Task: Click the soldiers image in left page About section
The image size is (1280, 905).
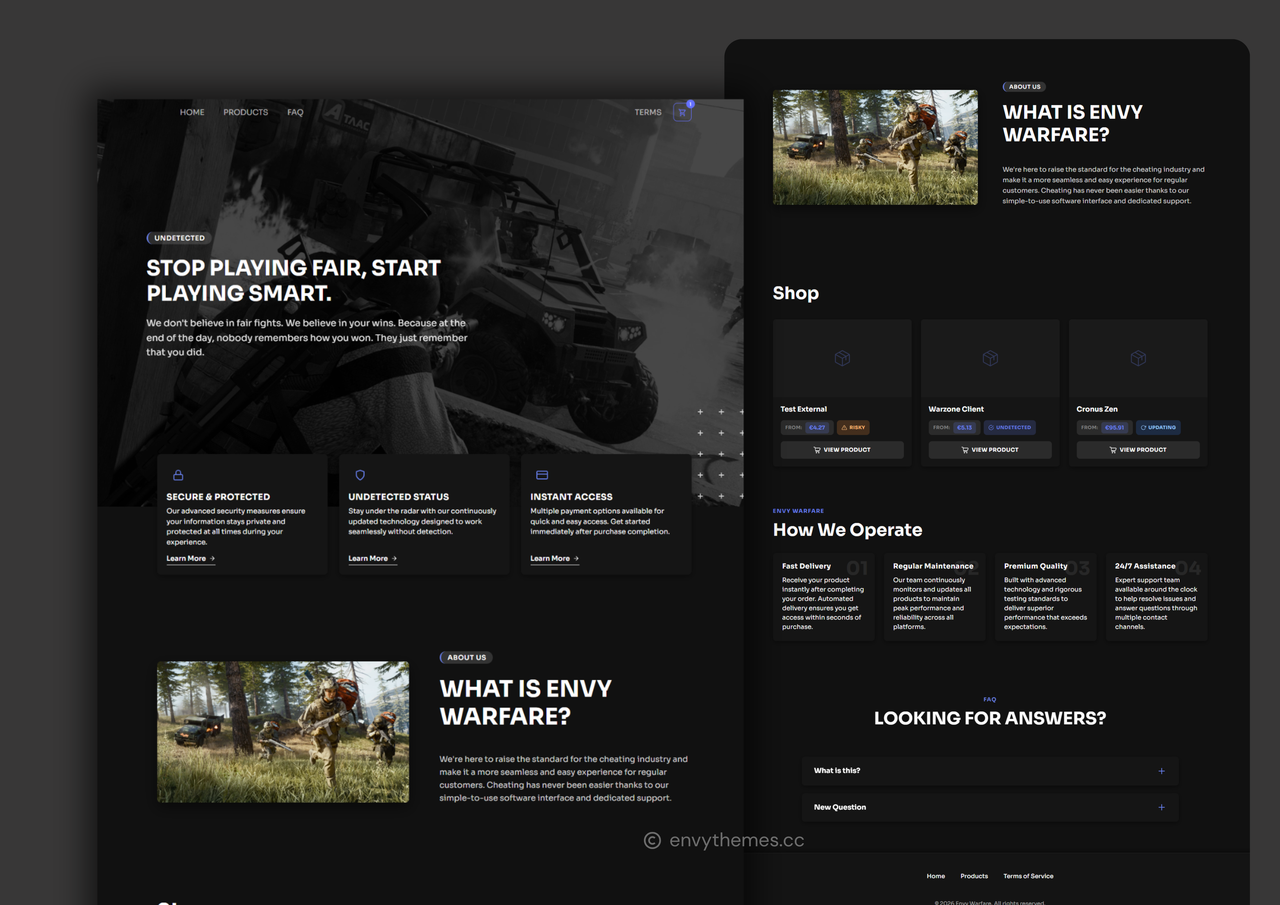Action: pyautogui.click(x=283, y=732)
